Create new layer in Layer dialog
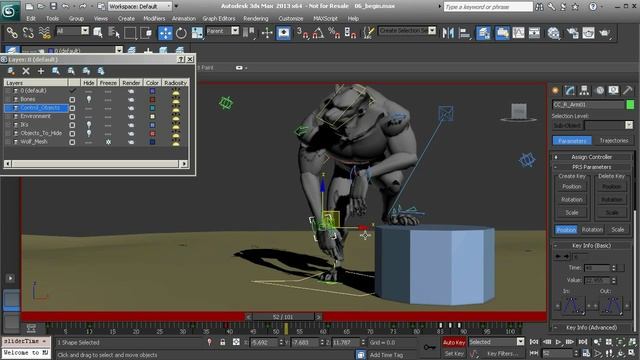This screenshot has width=640, height=360. pos(11,71)
